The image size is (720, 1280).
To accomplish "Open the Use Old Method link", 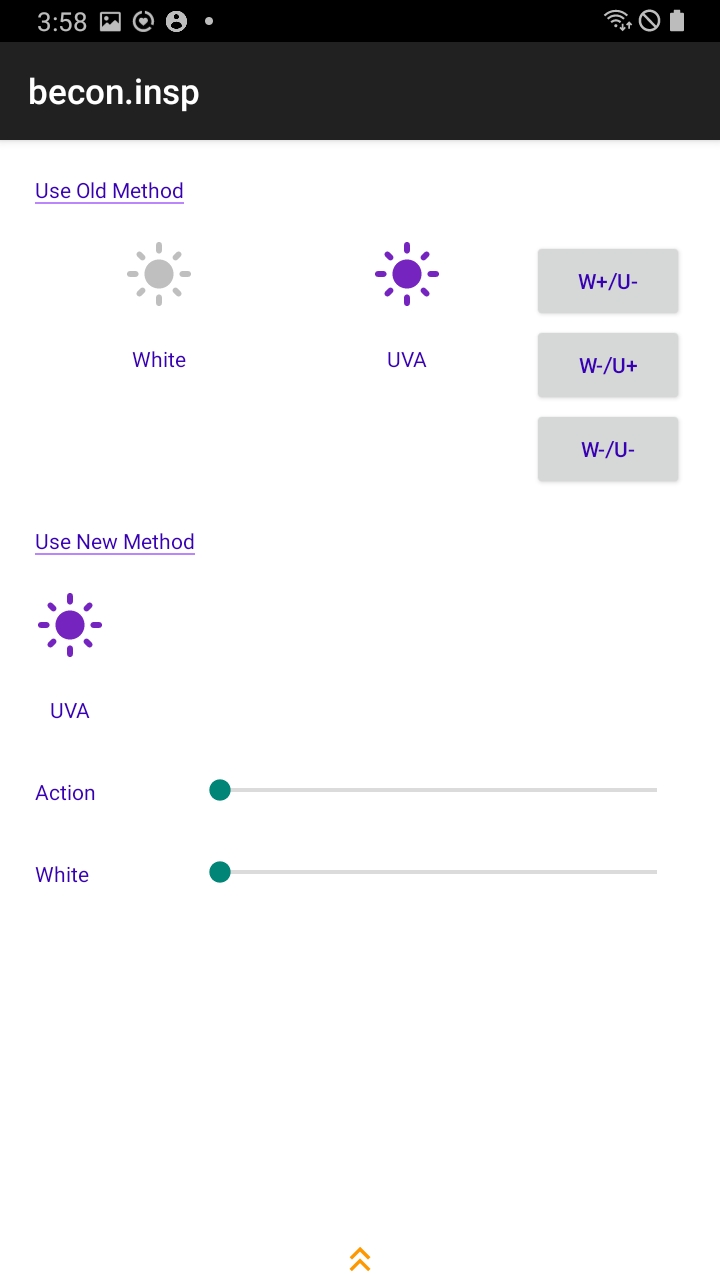I will point(109,191).
